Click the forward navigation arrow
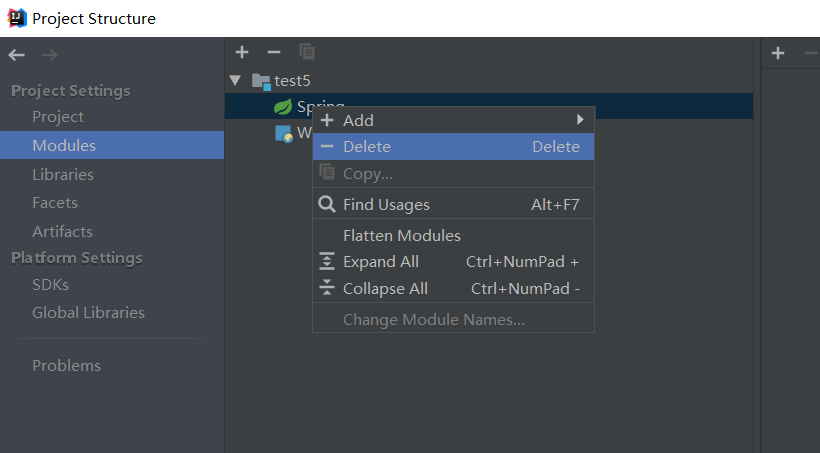The image size is (820, 453). pyautogui.click(x=49, y=56)
